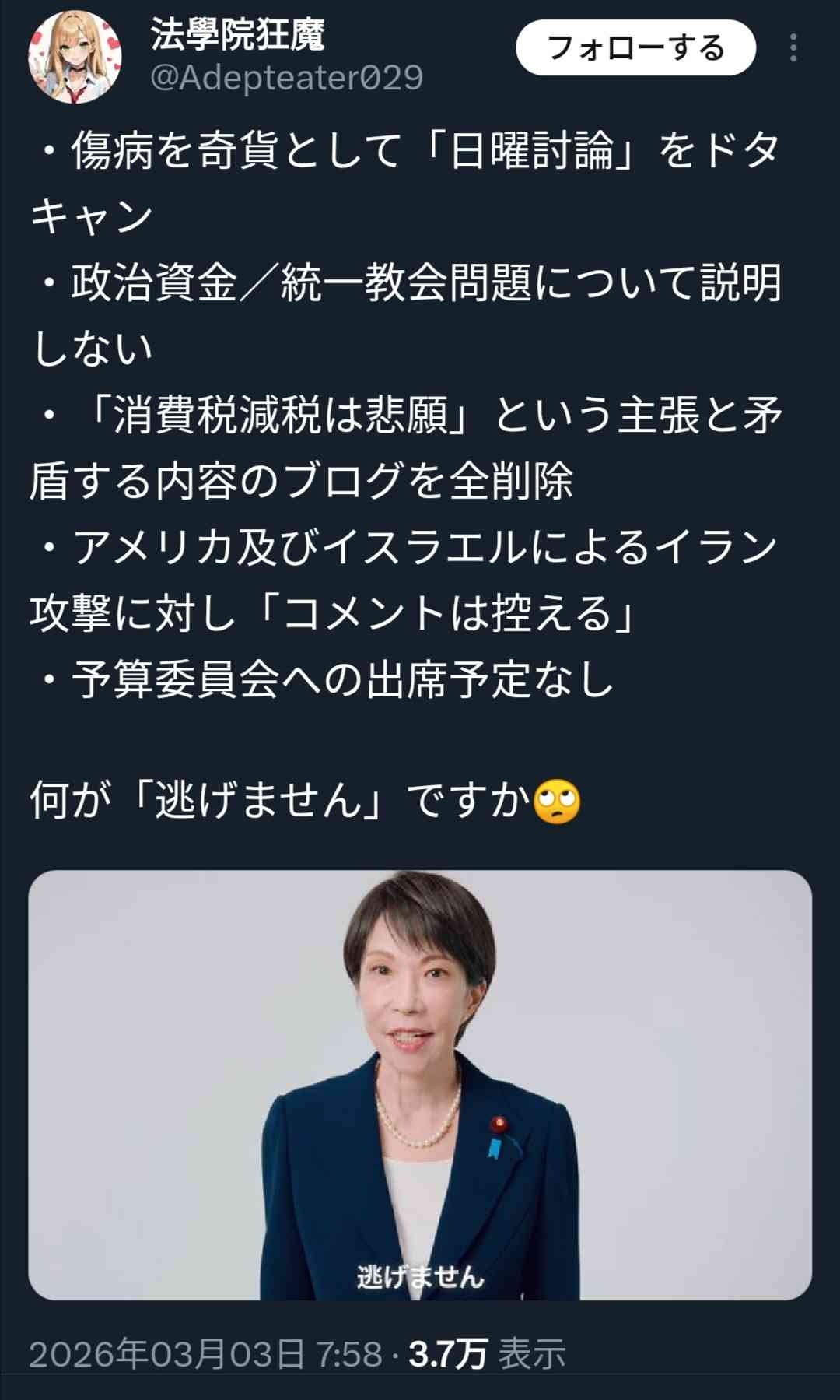This screenshot has height=1400, width=840.
Task: Select the 「消費税減税は悲願」 bullet line
Action: coord(406,447)
